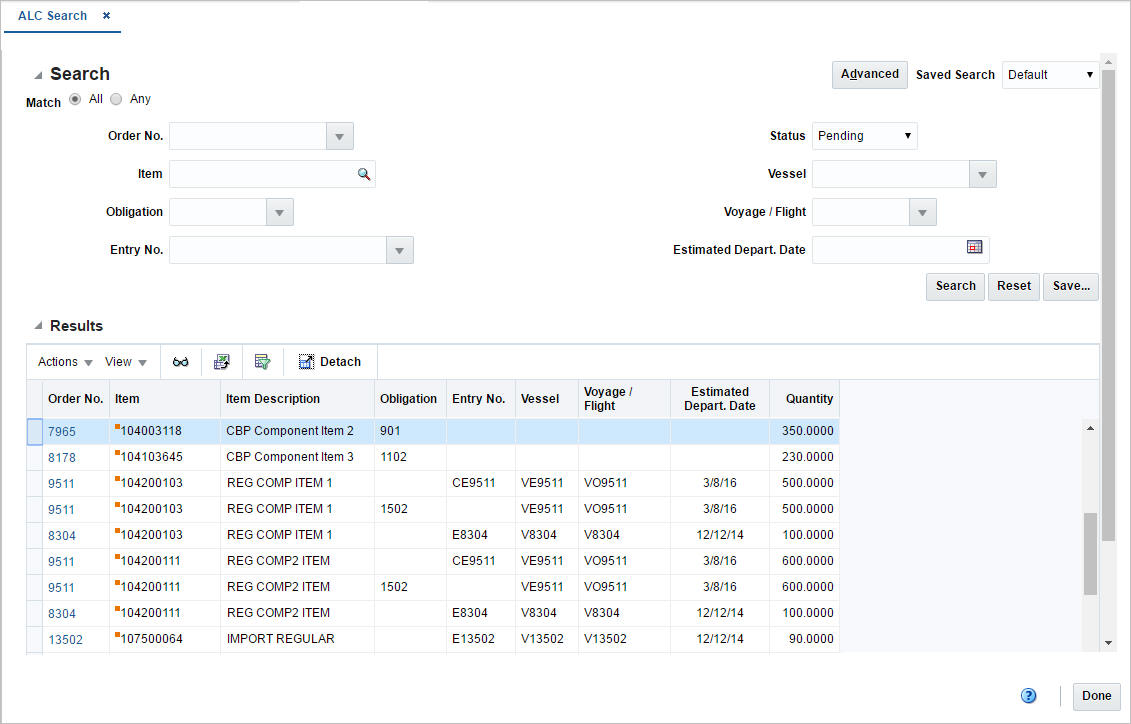Click the Search button

click(x=954, y=286)
